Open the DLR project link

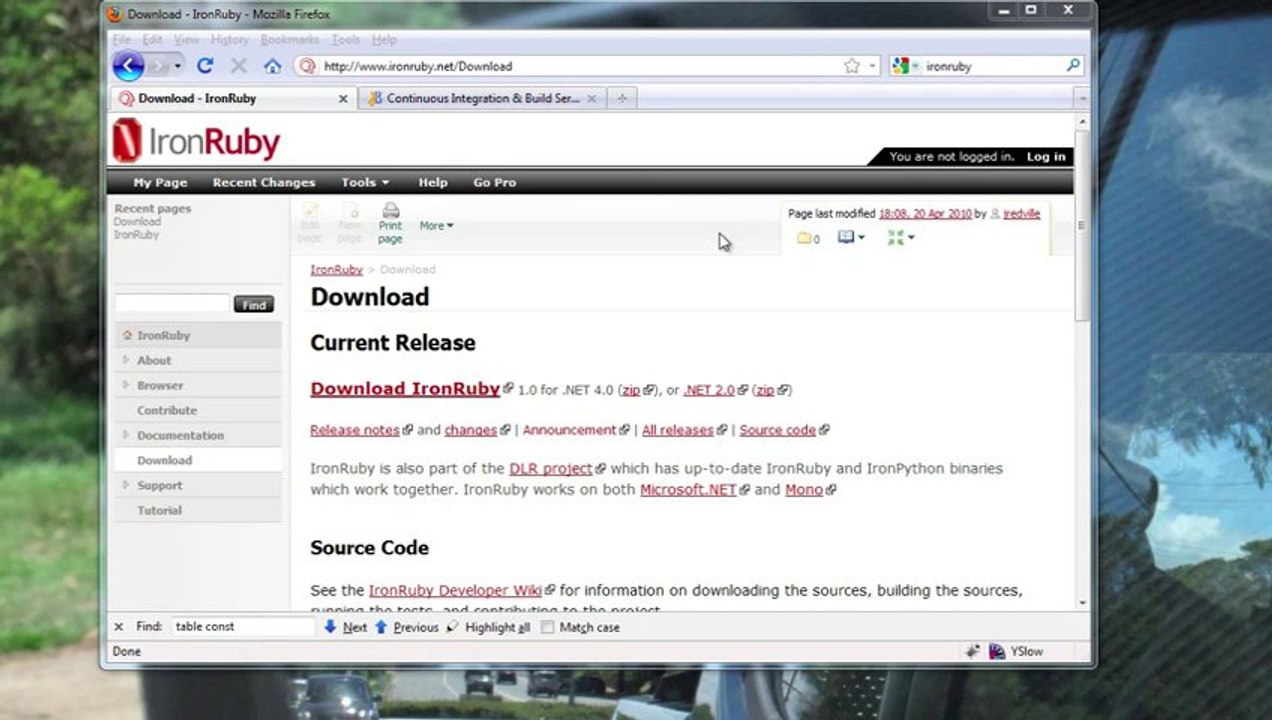coord(551,468)
